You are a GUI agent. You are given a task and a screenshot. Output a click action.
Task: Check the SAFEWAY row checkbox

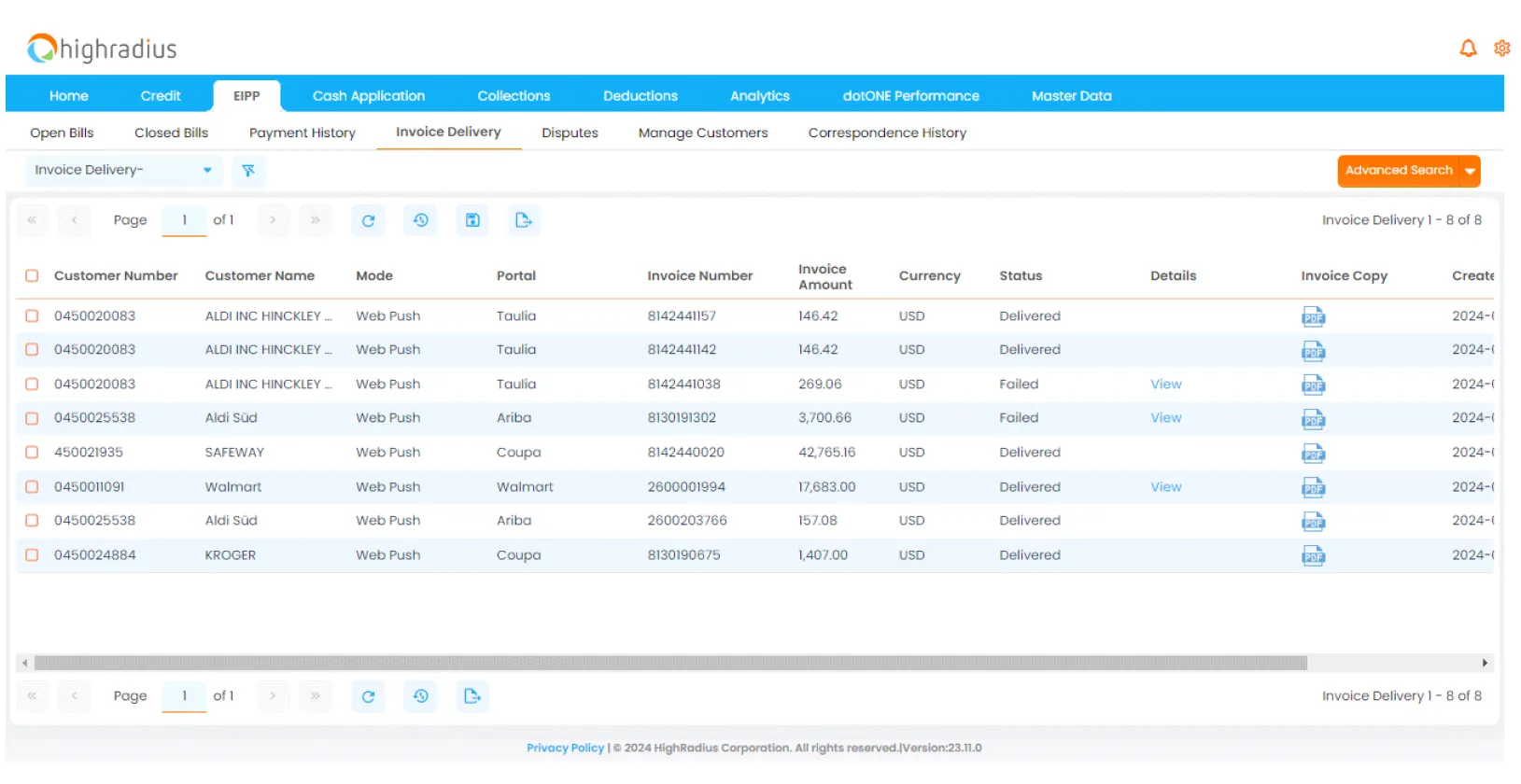tap(32, 453)
